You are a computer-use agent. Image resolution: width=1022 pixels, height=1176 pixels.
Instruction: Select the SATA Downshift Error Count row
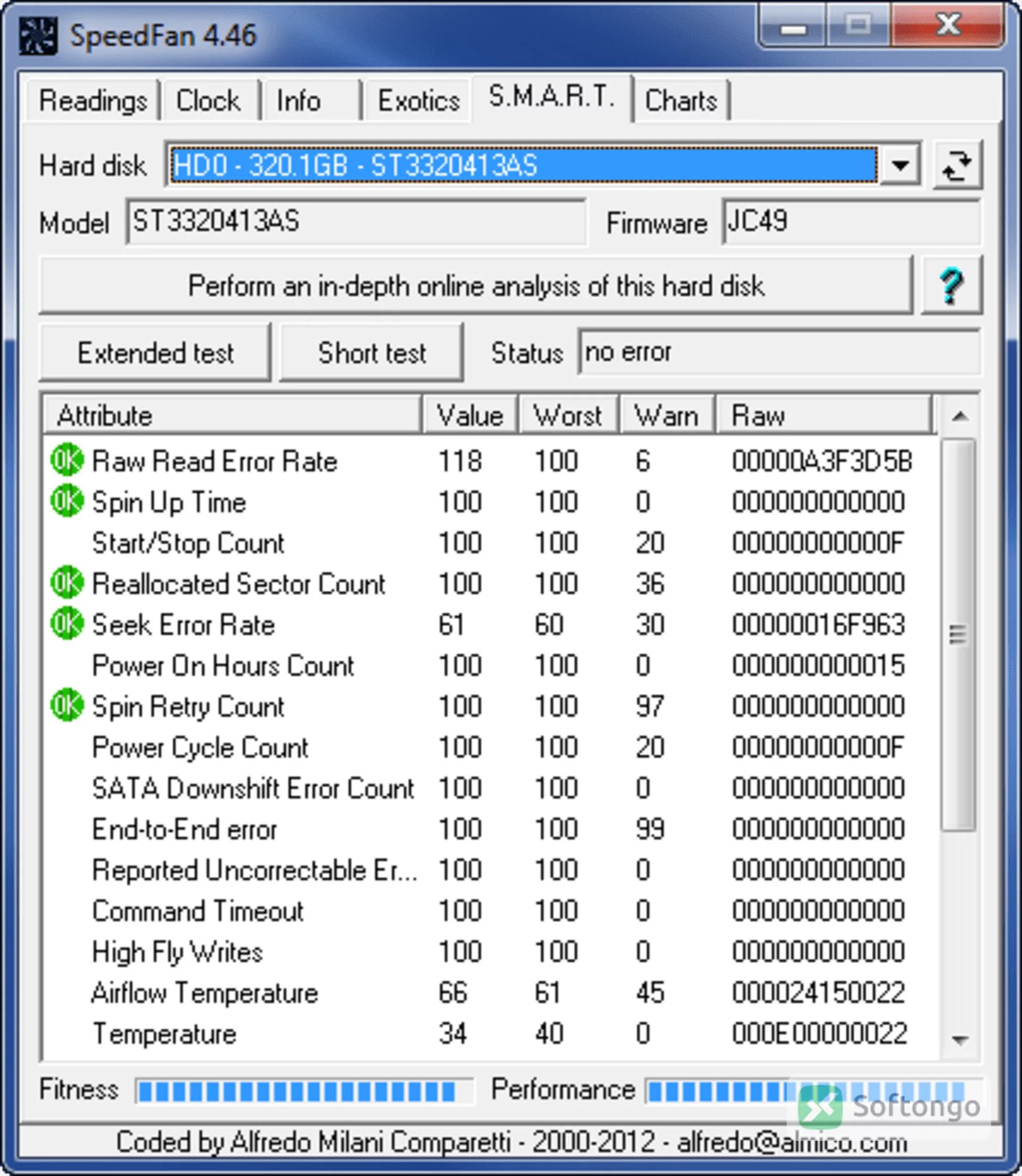pos(490,788)
